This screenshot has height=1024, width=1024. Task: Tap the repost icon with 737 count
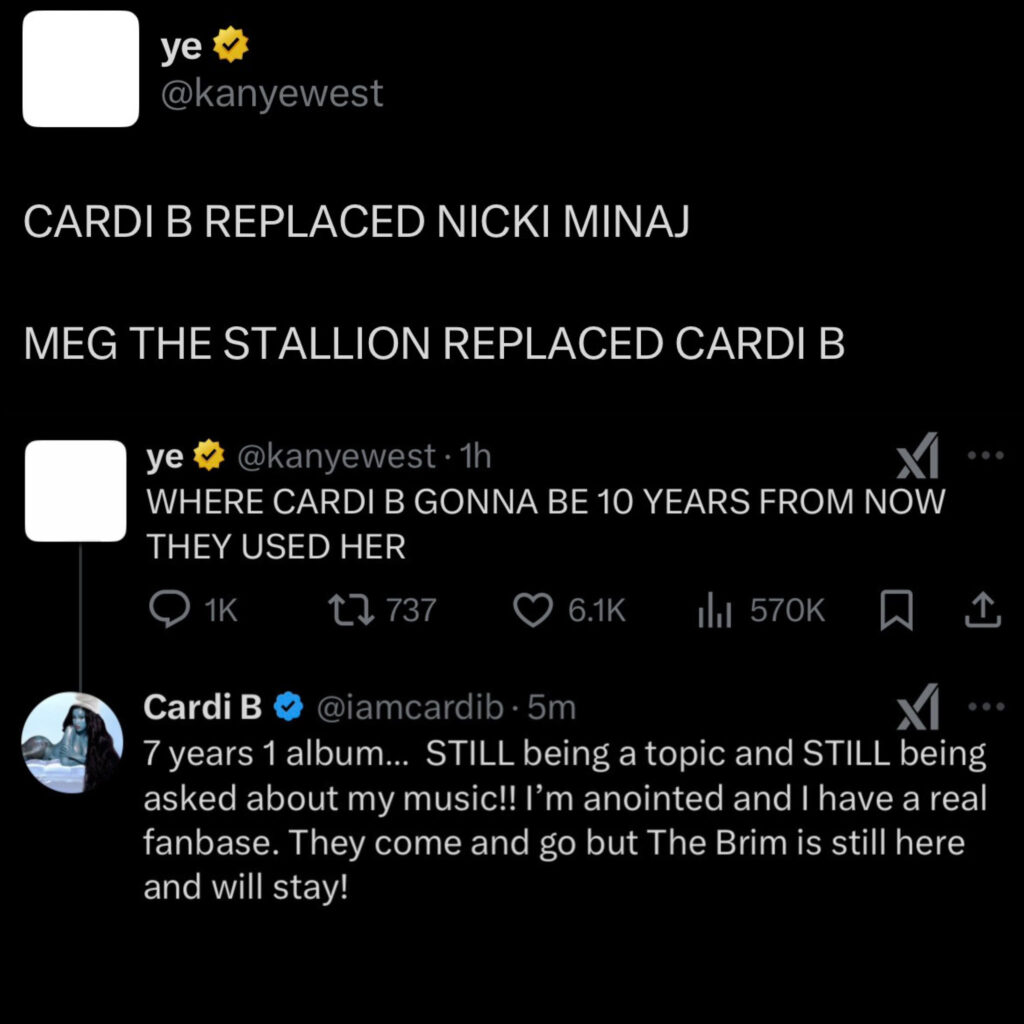click(x=351, y=609)
